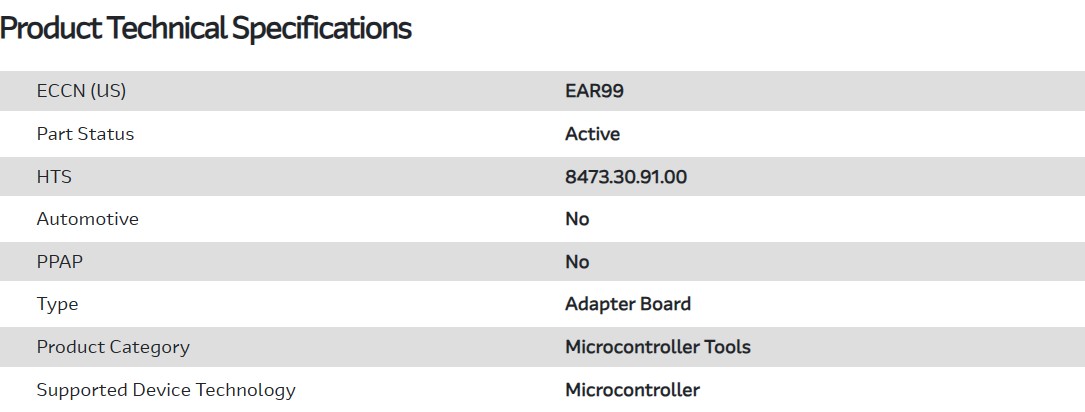The width and height of the screenshot is (1085, 412).
Task: Select the No value beside PPAP
Action: (x=577, y=262)
